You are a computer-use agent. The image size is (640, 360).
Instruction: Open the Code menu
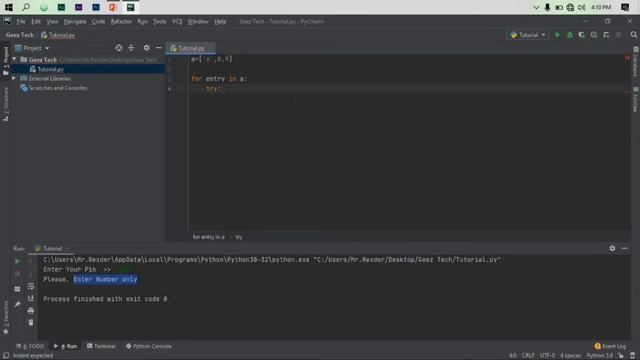pos(98,22)
